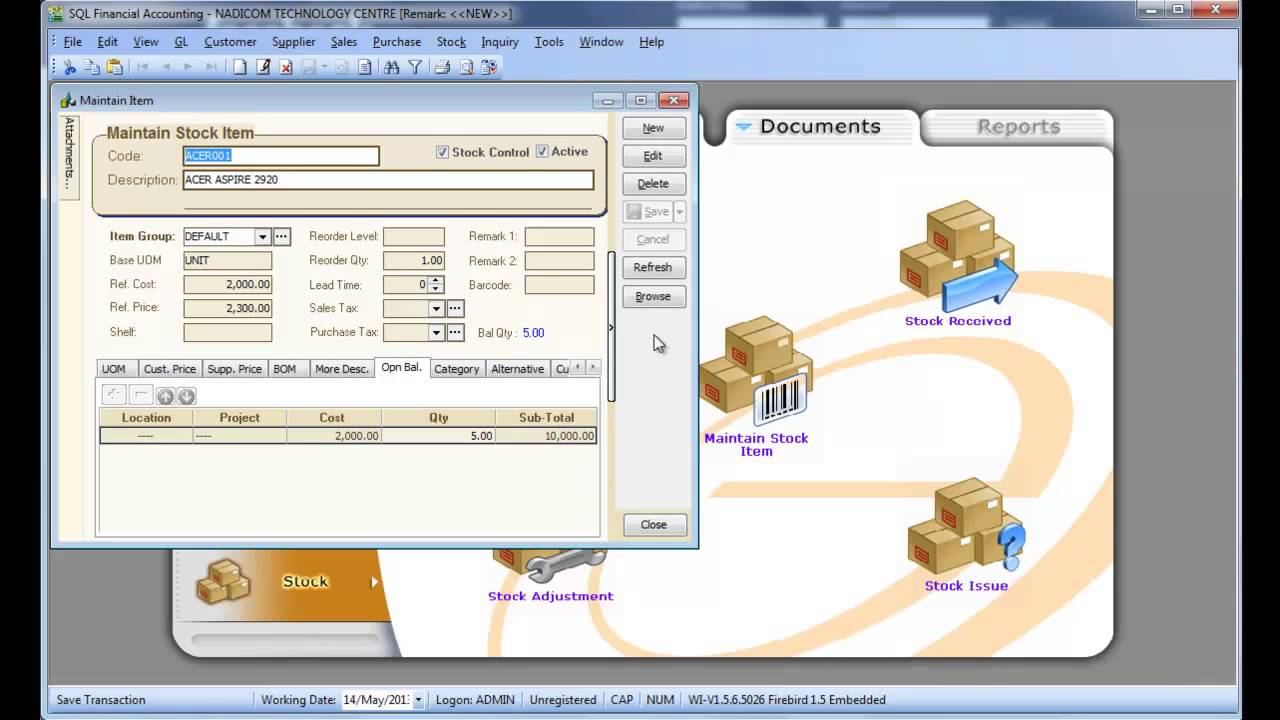Viewport: 1280px width, 720px height.
Task: Click the ellipsis button beside Purchase Tax
Action: point(455,333)
